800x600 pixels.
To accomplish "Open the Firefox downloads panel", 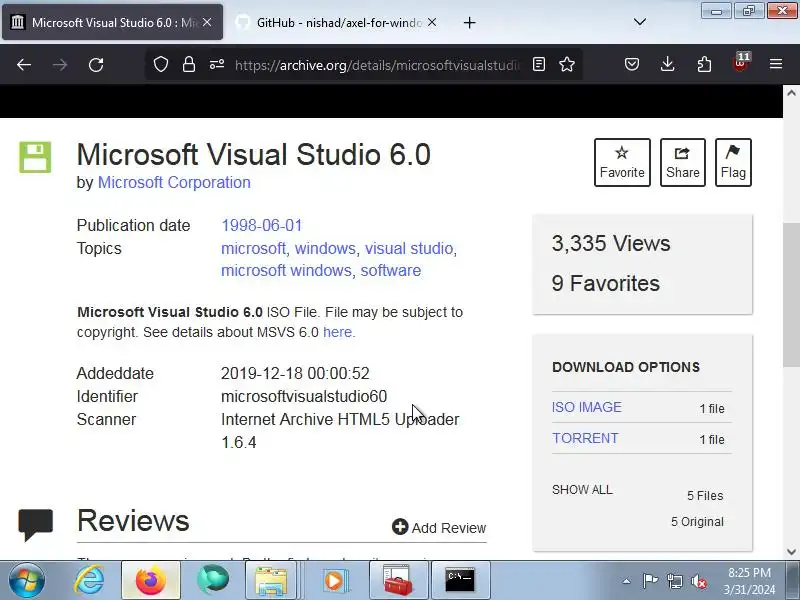I will click(x=667, y=64).
